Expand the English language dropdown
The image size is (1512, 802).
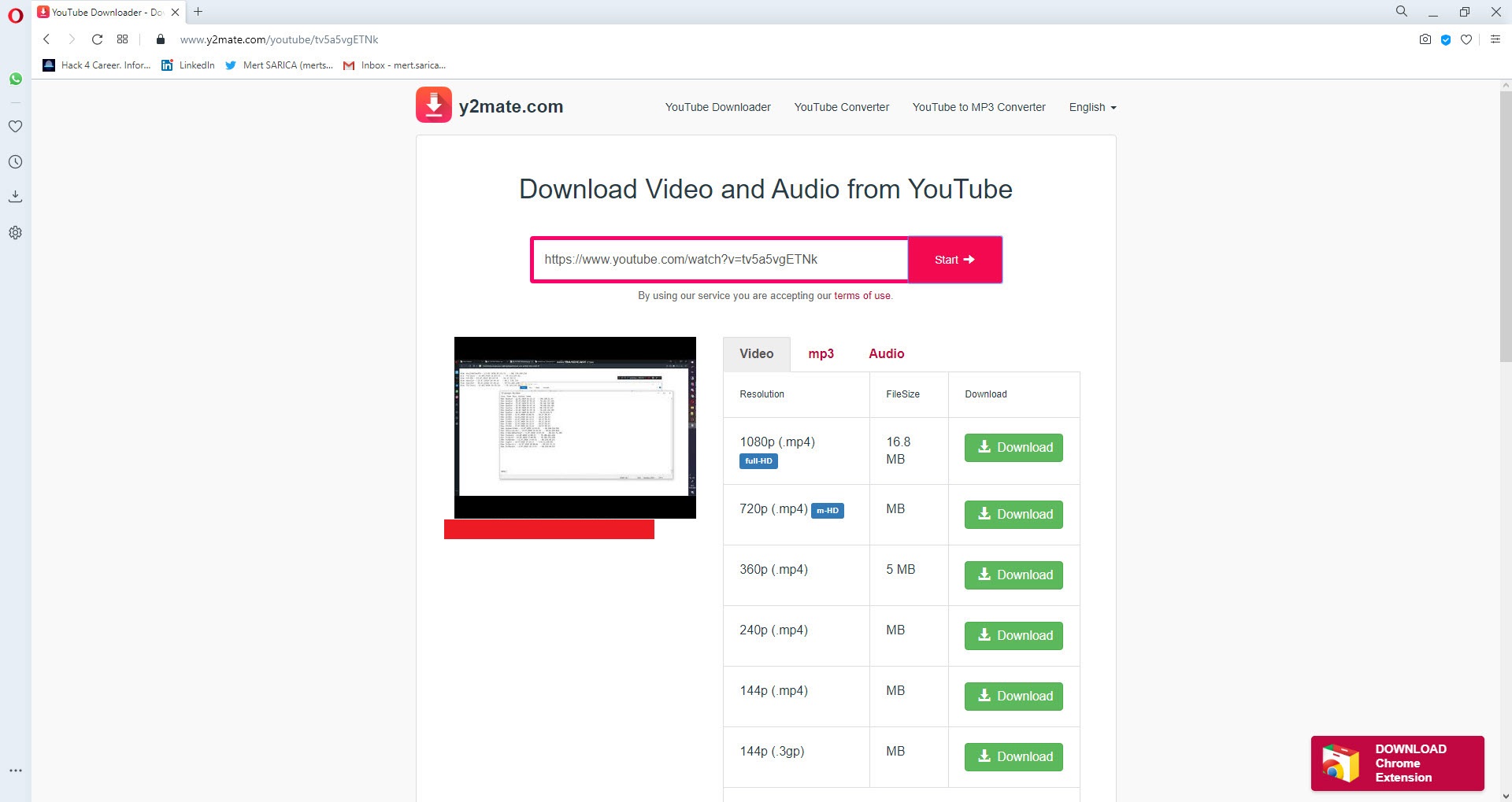(1092, 107)
